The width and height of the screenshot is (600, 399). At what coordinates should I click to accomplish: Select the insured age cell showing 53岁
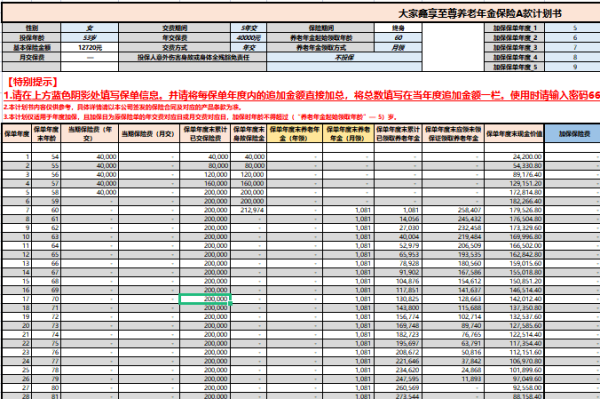(x=90, y=37)
